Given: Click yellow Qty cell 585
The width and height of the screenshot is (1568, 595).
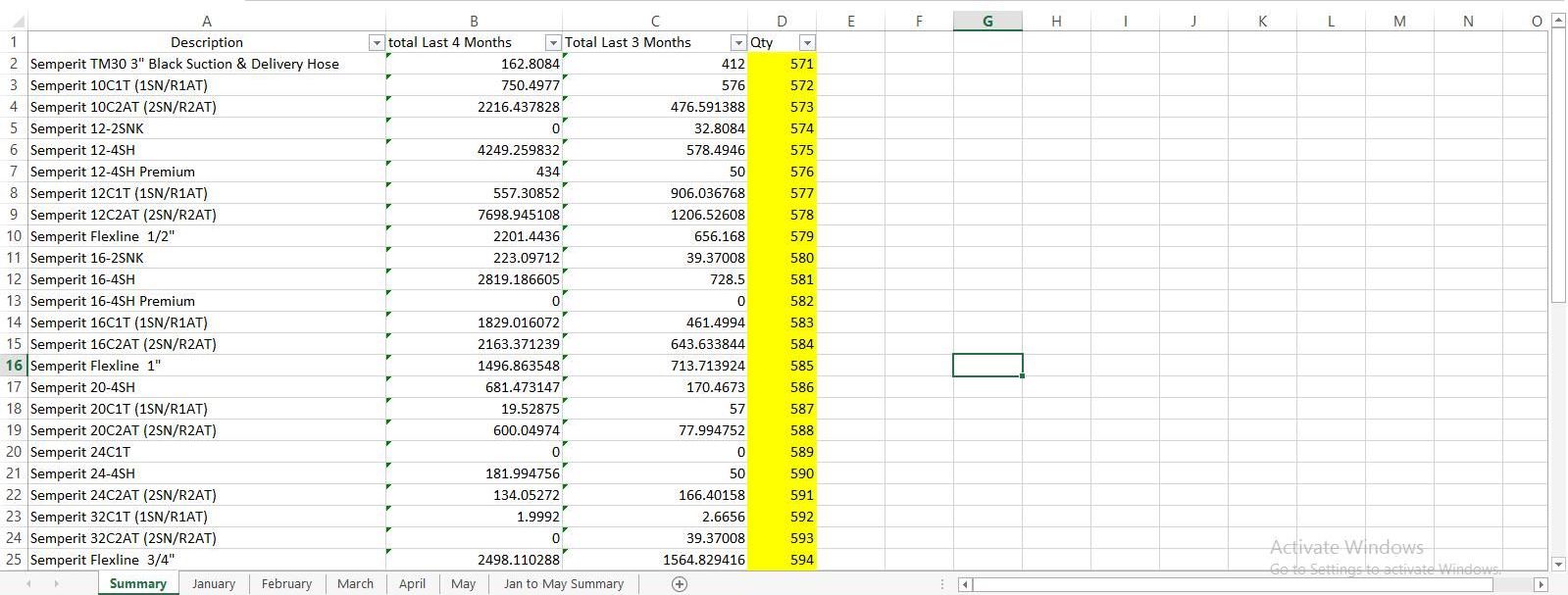Looking at the screenshot, I should pos(782,366).
